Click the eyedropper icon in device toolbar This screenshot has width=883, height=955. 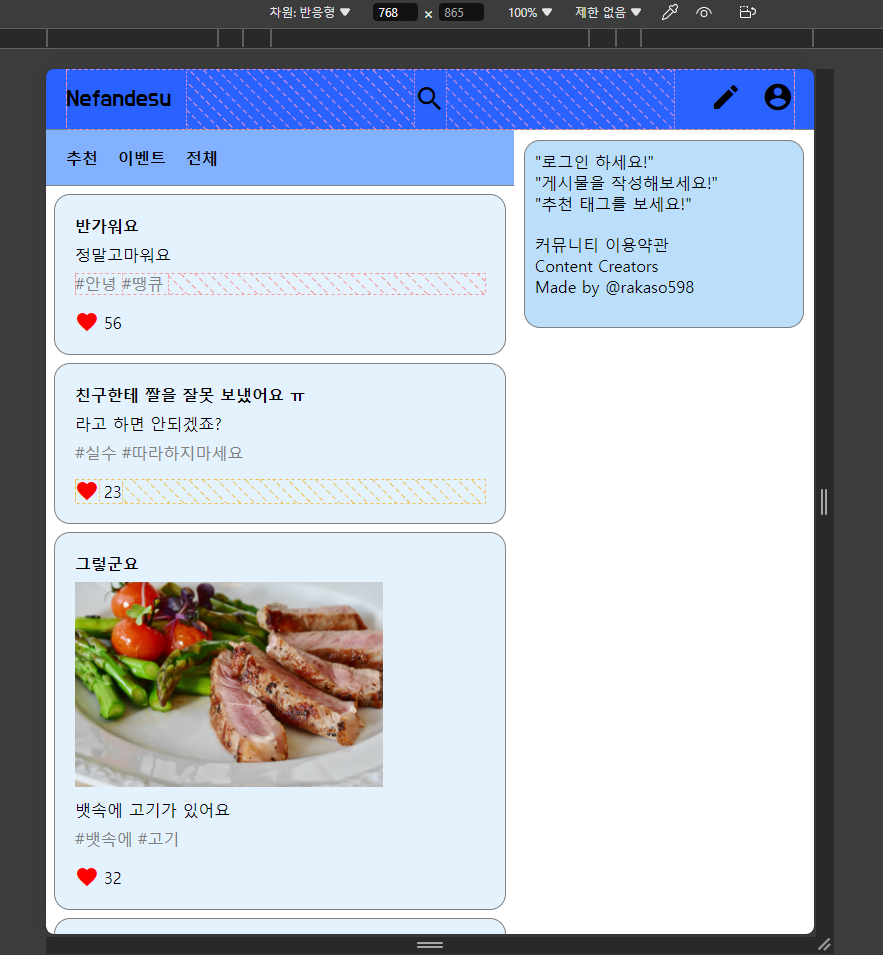(670, 12)
